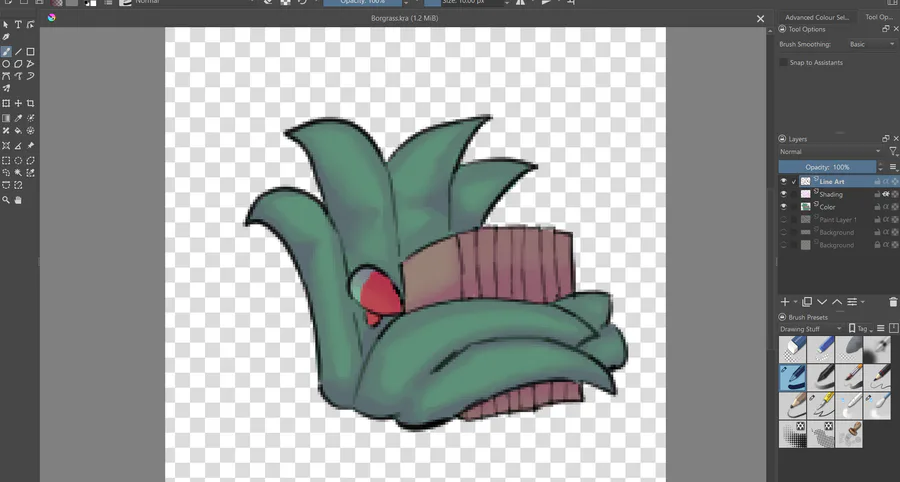The height and width of the screenshot is (482, 900).
Task: Select the Rectangular Selection tool
Action: click(x=6, y=161)
